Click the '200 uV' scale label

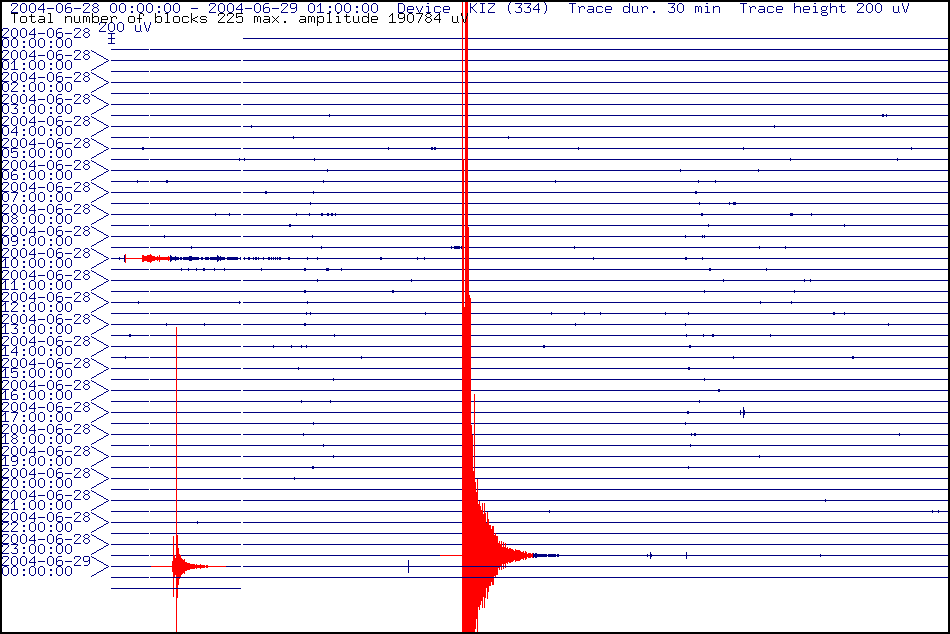coord(125,28)
